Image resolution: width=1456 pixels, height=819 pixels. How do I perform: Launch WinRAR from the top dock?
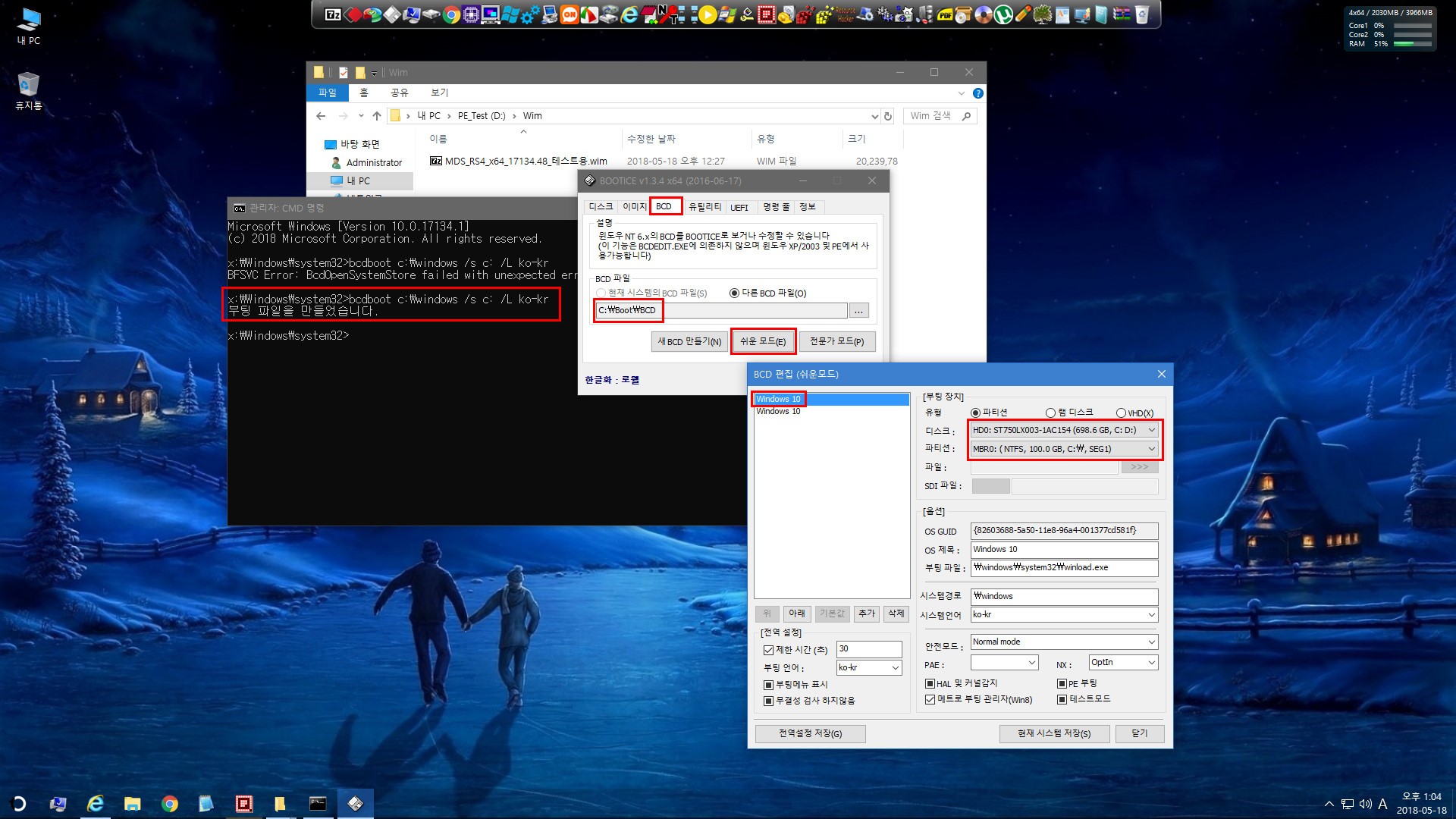click(1122, 14)
